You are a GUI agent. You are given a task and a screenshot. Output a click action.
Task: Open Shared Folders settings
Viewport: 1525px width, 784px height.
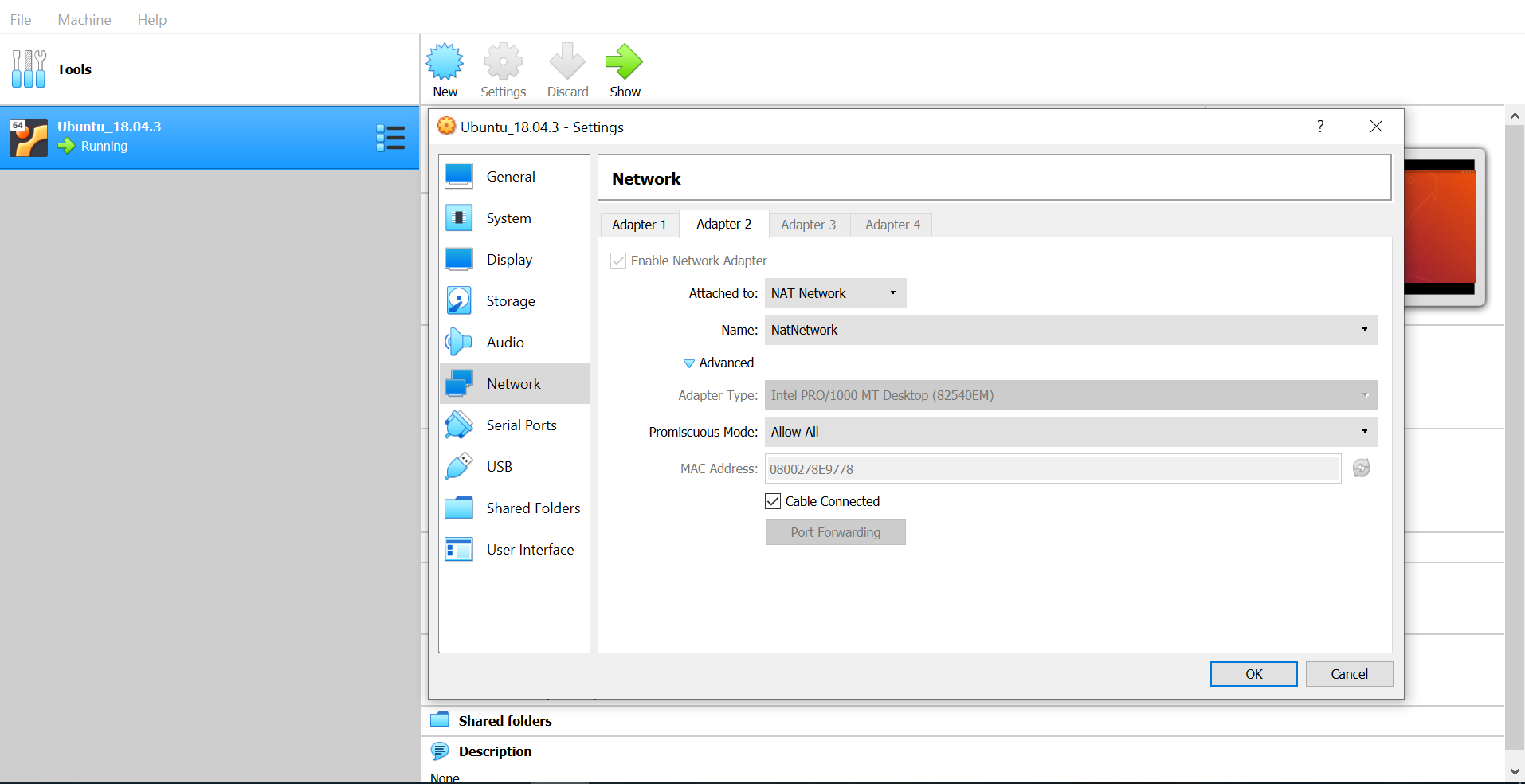click(459, 508)
